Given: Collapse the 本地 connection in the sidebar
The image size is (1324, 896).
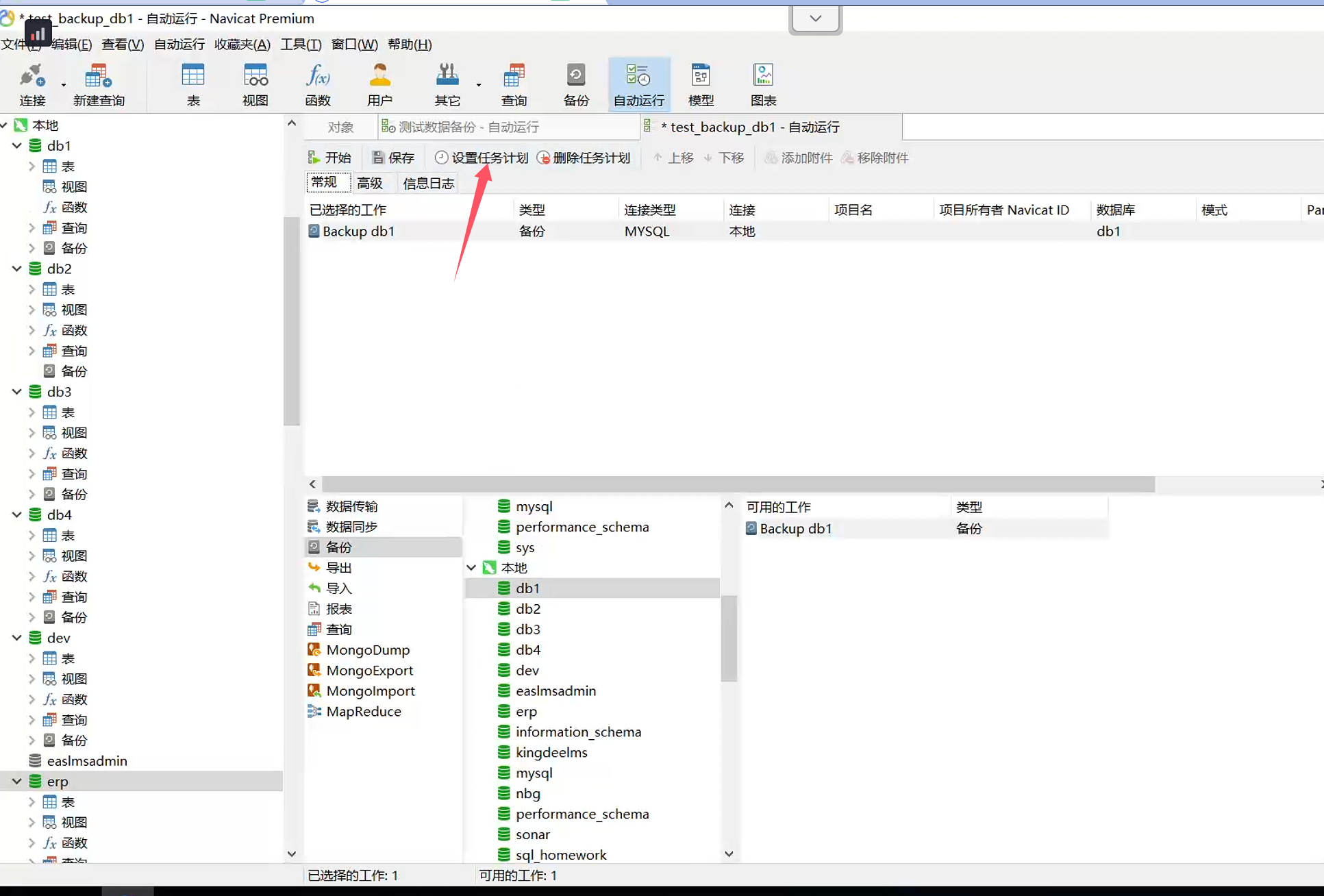Looking at the screenshot, I should pyautogui.click(x=4, y=125).
